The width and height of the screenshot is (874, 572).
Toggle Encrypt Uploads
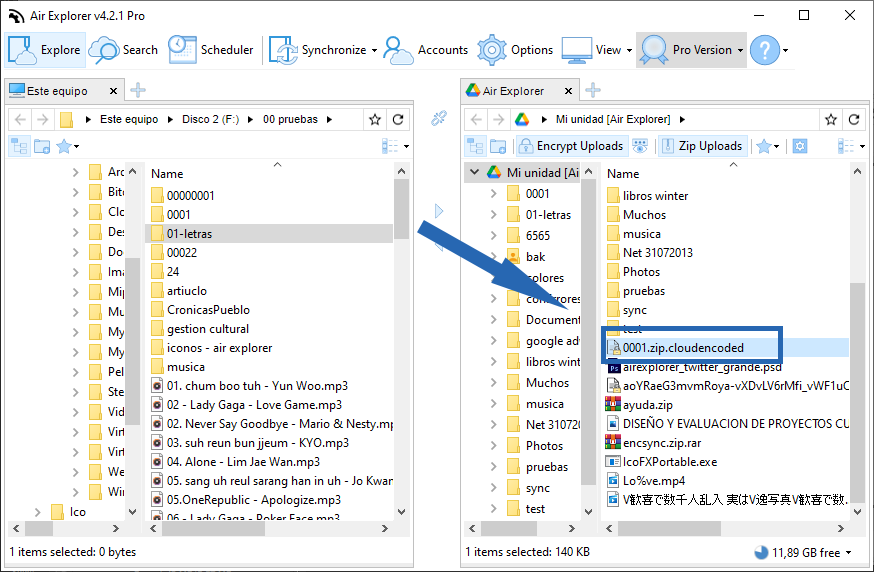[571, 146]
